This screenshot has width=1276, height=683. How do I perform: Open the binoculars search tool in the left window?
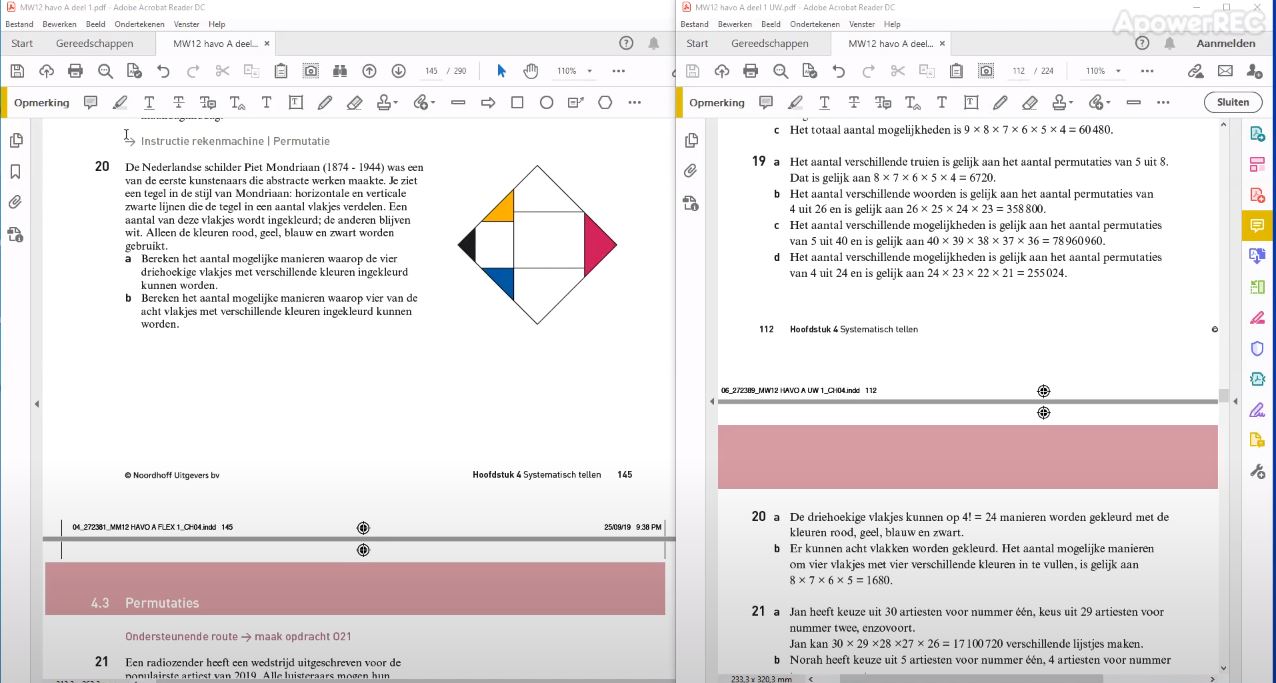point(340,71)
